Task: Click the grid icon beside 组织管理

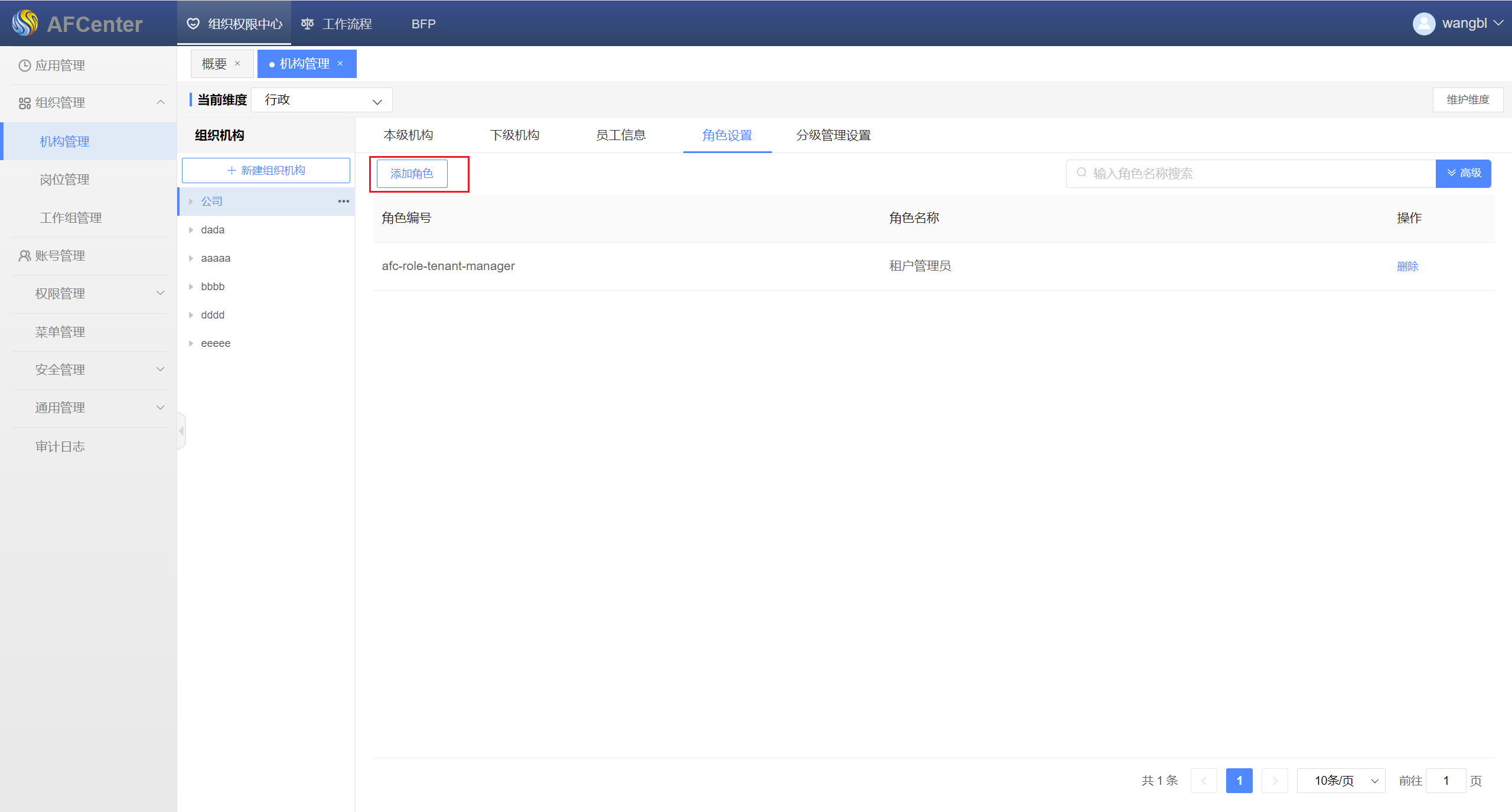Action: (x=25, y=103)
